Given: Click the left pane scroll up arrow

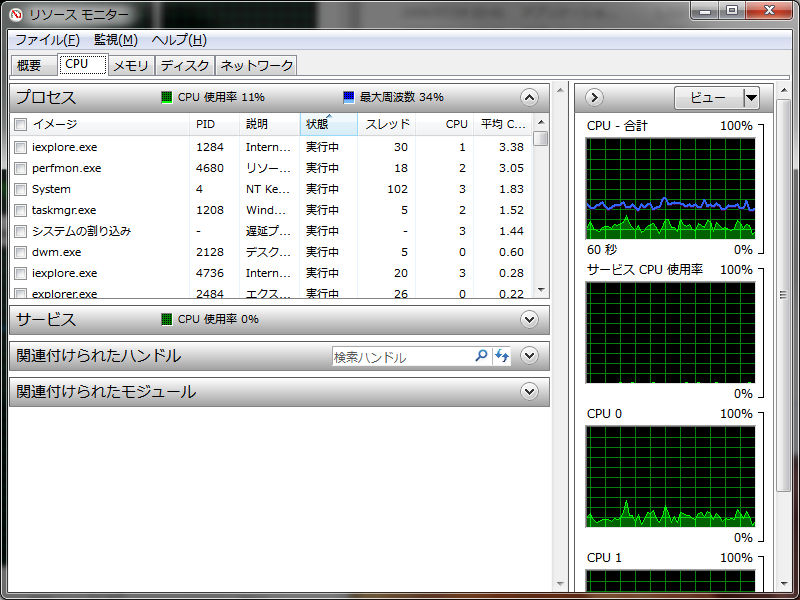Looking at the screenshot, I should point(561,91).
